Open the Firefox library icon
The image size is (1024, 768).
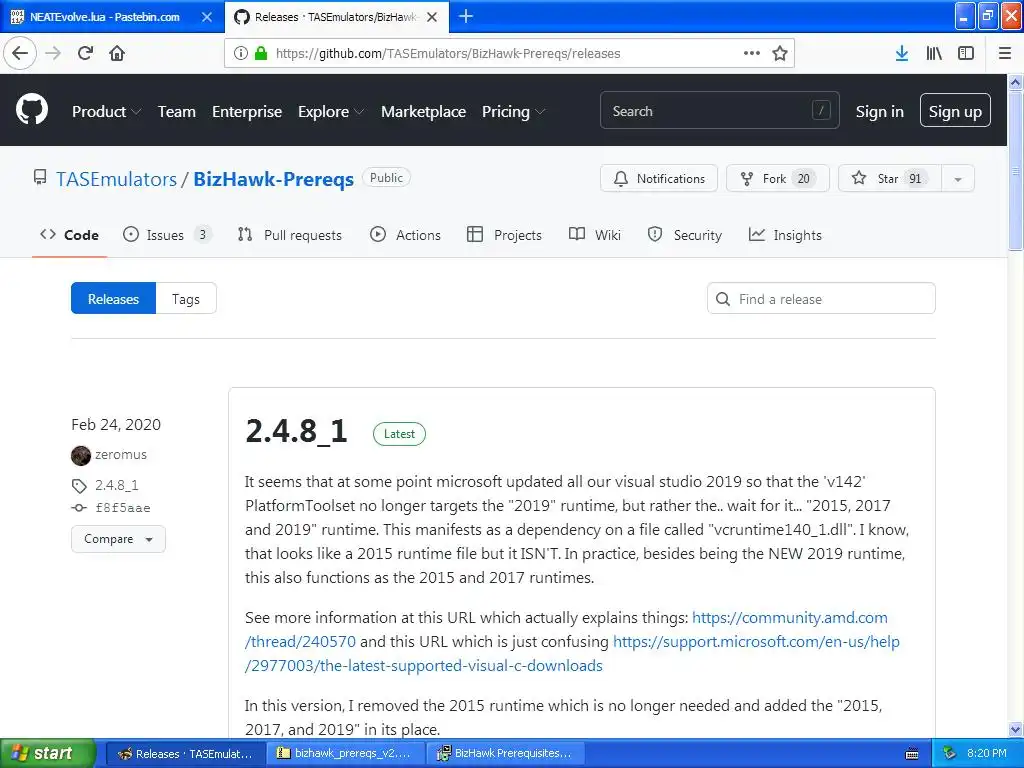934,53
